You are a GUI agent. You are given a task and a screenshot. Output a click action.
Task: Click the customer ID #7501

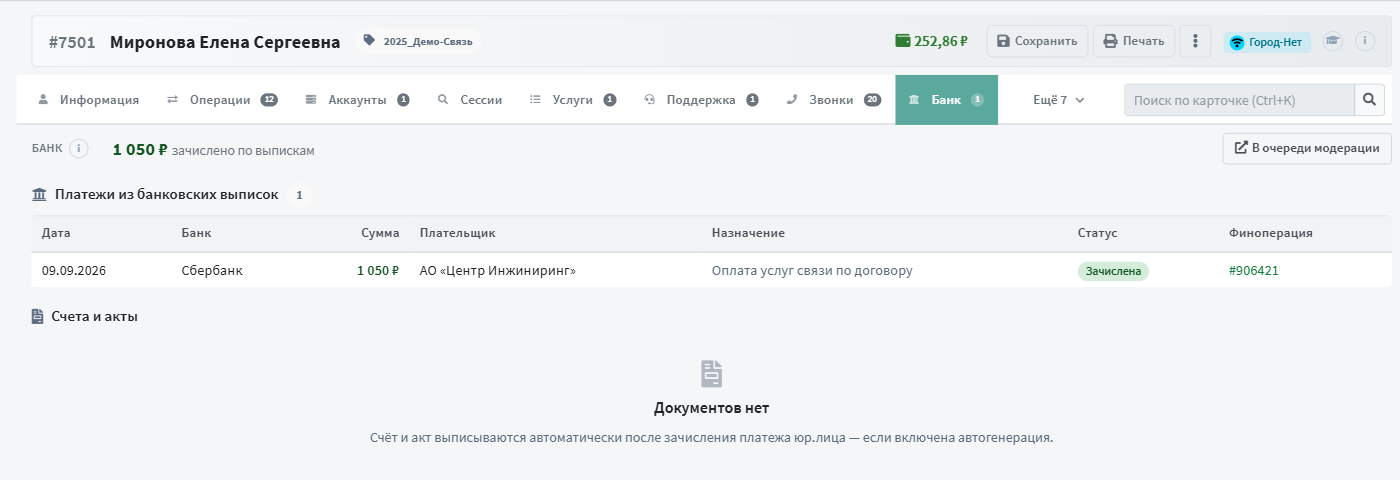72,42
